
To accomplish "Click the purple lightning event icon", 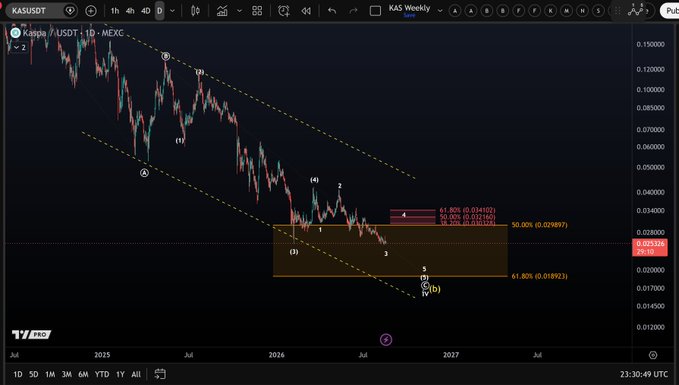I will [x=386, y=340].
